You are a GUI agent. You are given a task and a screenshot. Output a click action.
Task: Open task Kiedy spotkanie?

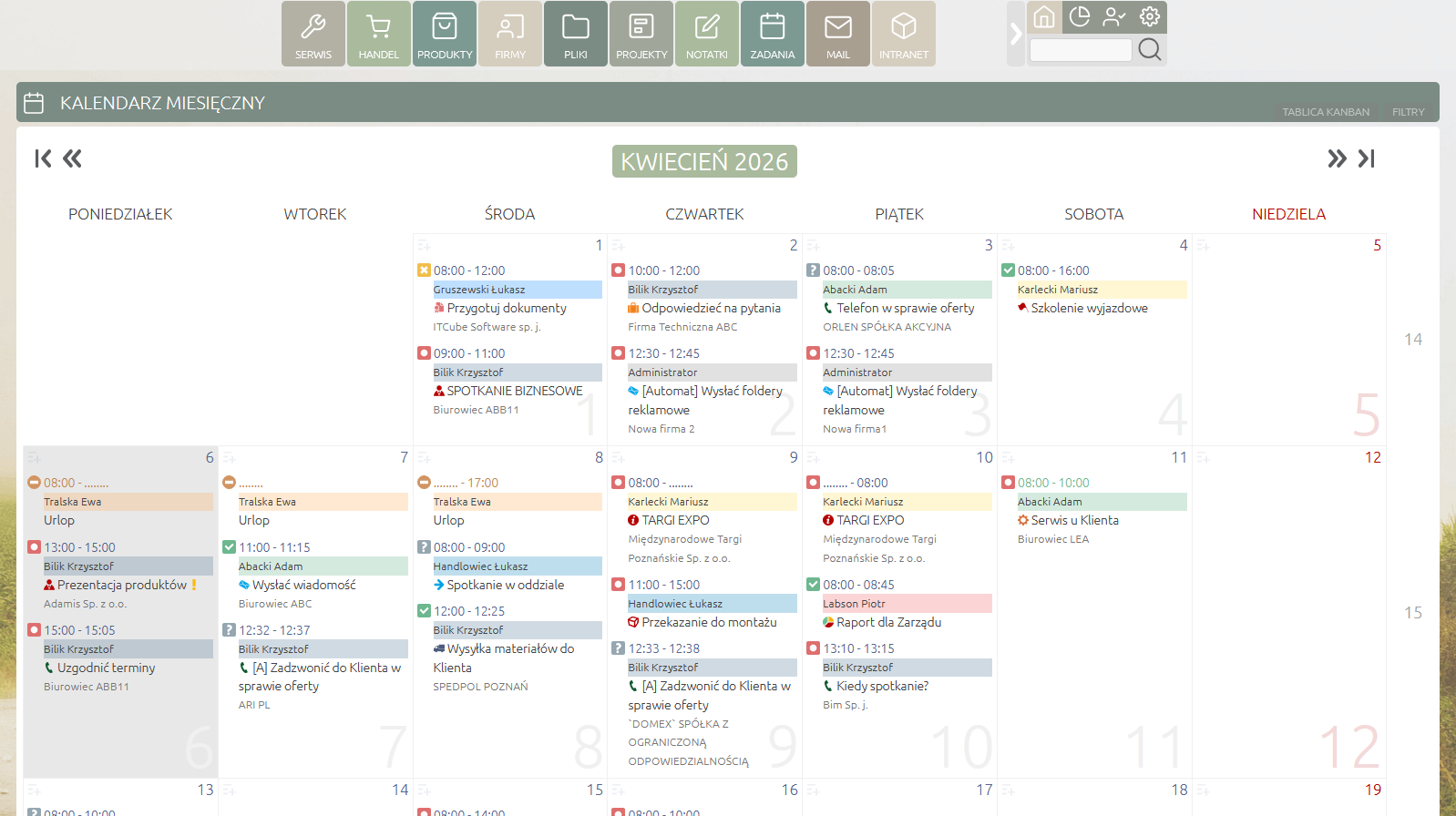(x=883, y=686)
